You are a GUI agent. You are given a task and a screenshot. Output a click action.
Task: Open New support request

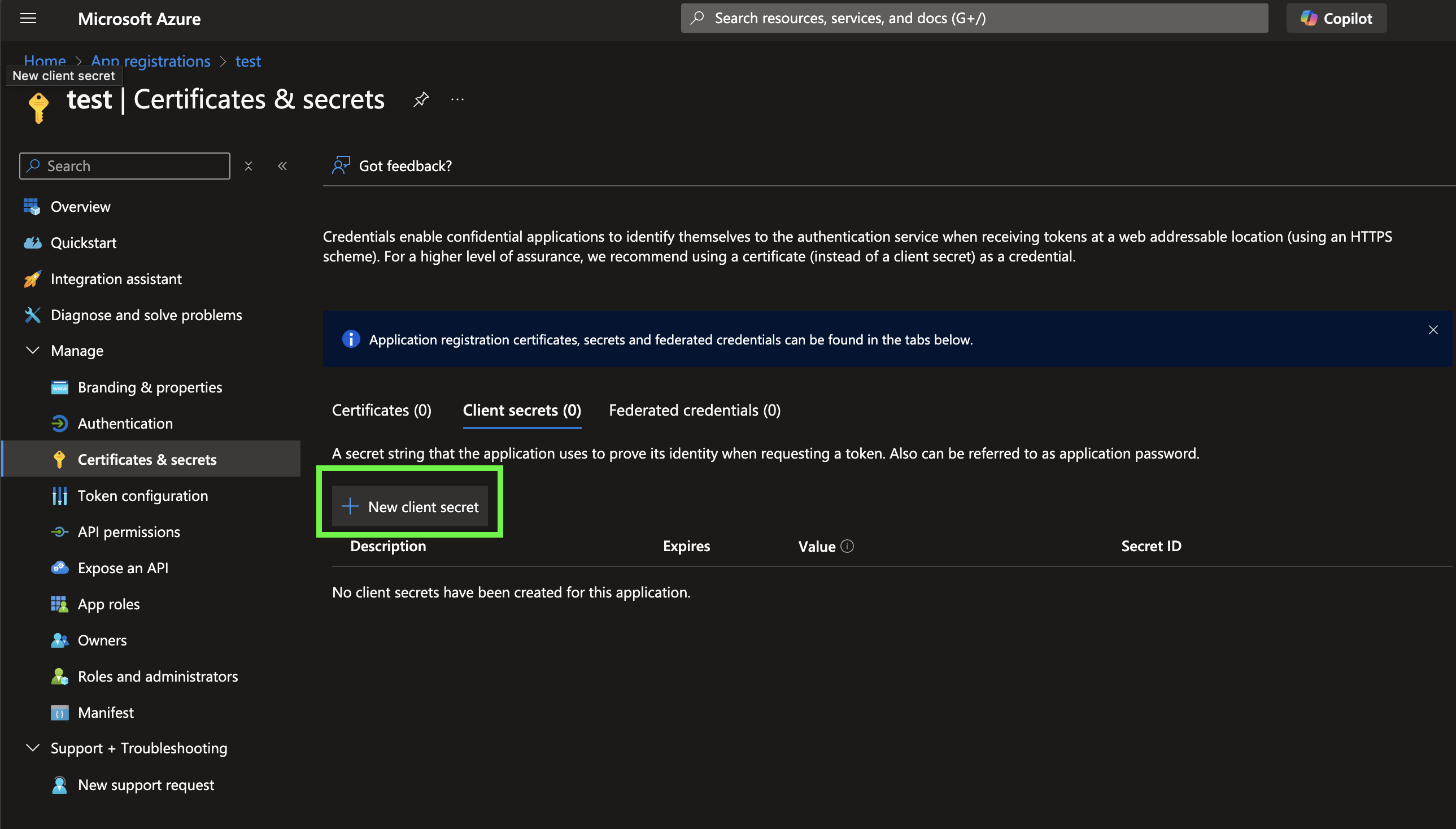coord(146,785)
